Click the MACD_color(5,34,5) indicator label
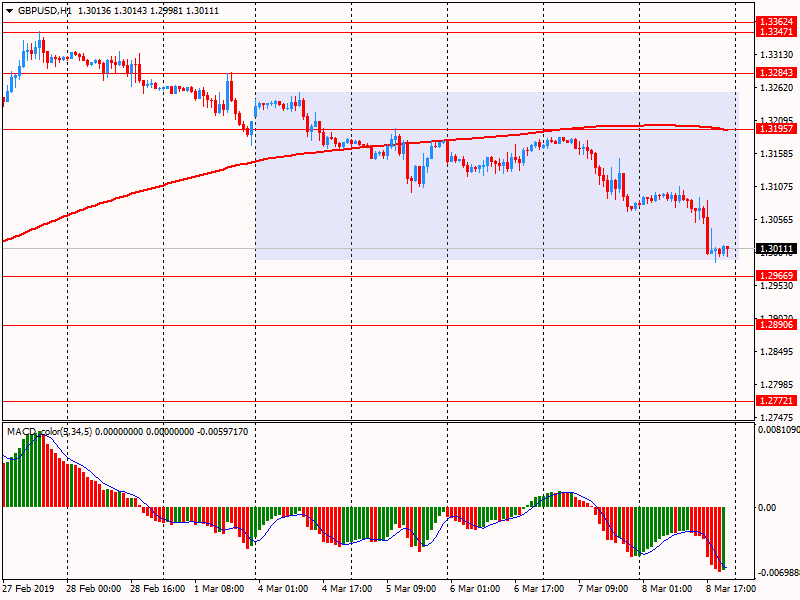Screen dimensions: 800x600 coord(49,432)
